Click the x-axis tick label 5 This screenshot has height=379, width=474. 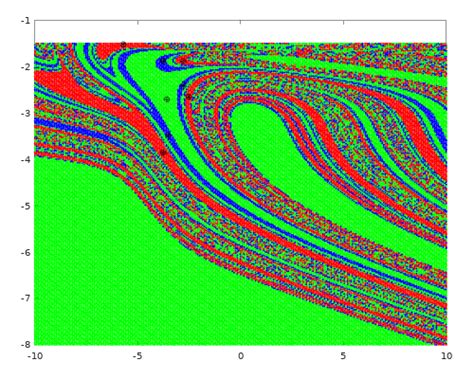coord(343,356)
